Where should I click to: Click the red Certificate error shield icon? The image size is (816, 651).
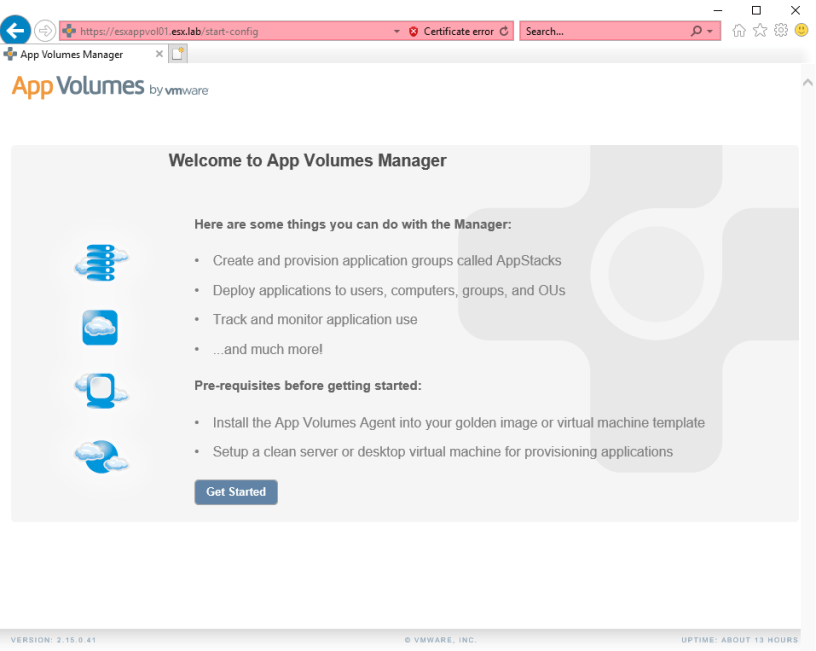(413, 32)
